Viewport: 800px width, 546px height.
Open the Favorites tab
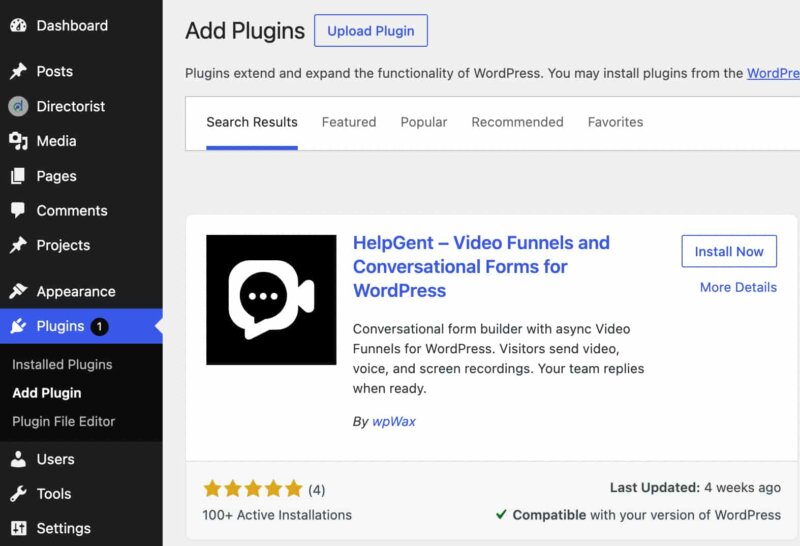[x=615, y=122]
